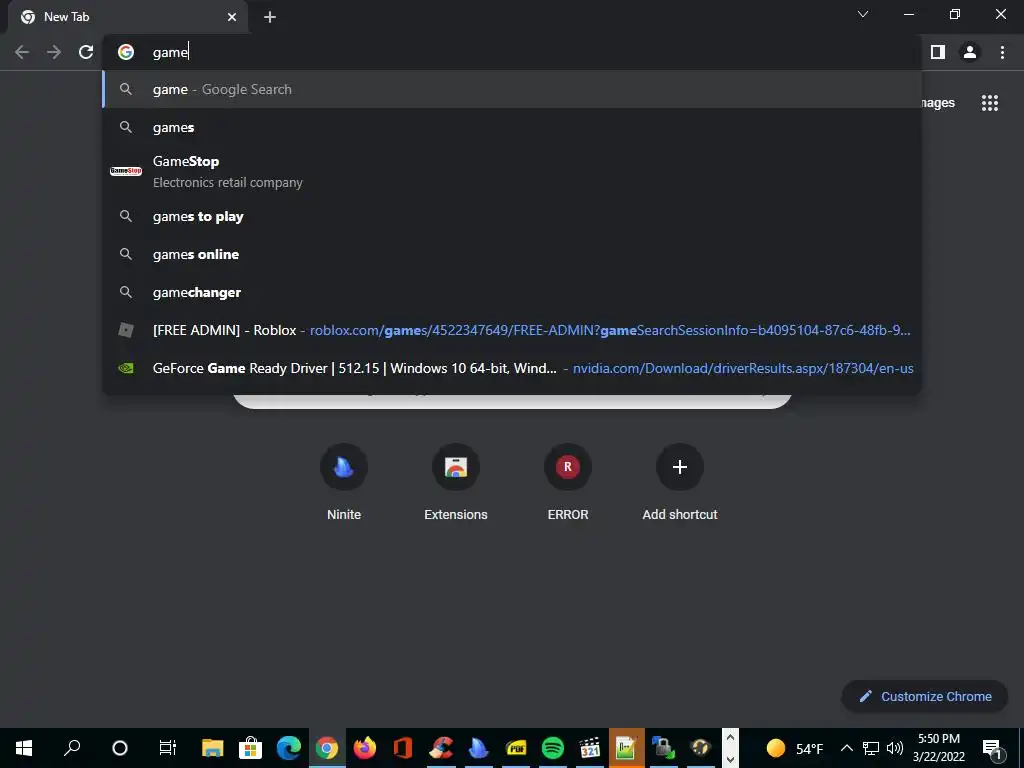Open the padlock app in taskbar

(663, 748)
